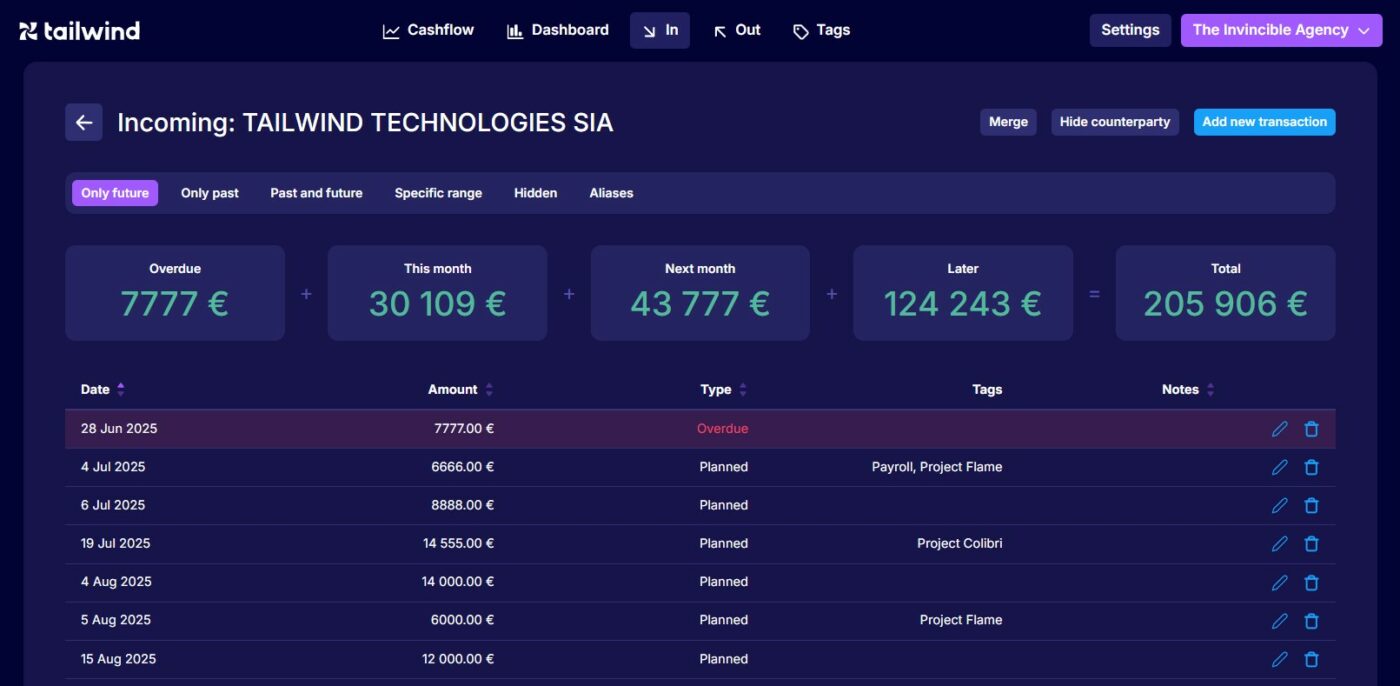Click the Project Colibri tag cell
1400x686 pixels.
[x=960, y=544]
